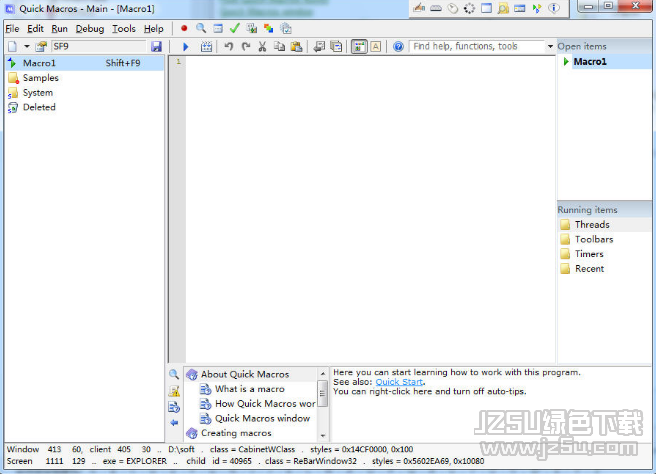Click the green checkmark compile icon
The image size is (656, 474).
click(235, 28)
